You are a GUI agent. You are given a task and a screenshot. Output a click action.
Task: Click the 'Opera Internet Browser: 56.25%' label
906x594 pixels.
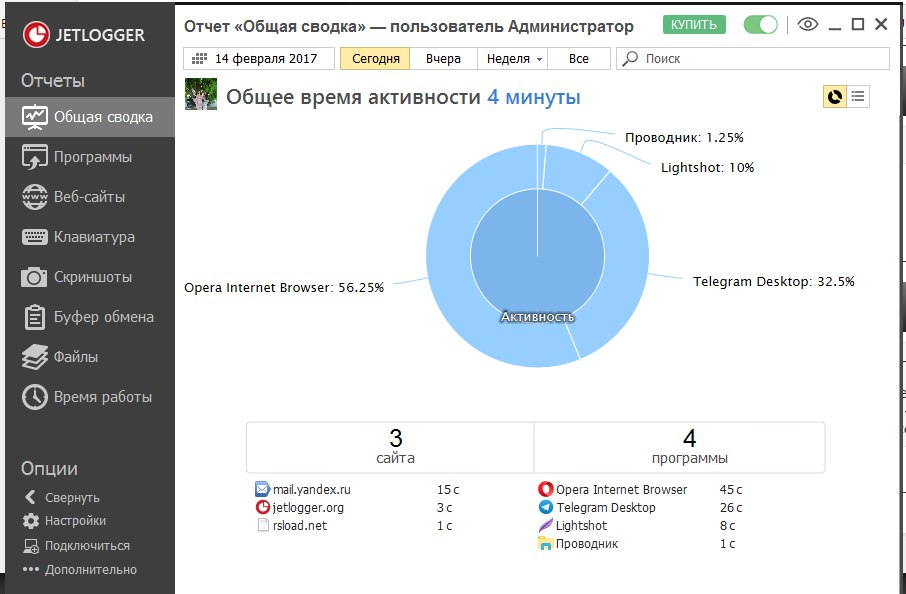click(284, 288)
